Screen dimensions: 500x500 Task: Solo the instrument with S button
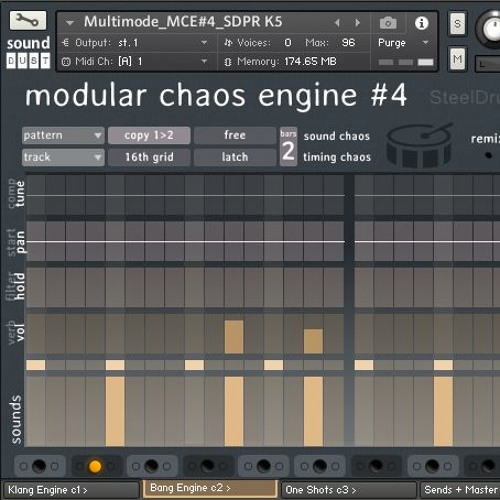pos(457,23)
